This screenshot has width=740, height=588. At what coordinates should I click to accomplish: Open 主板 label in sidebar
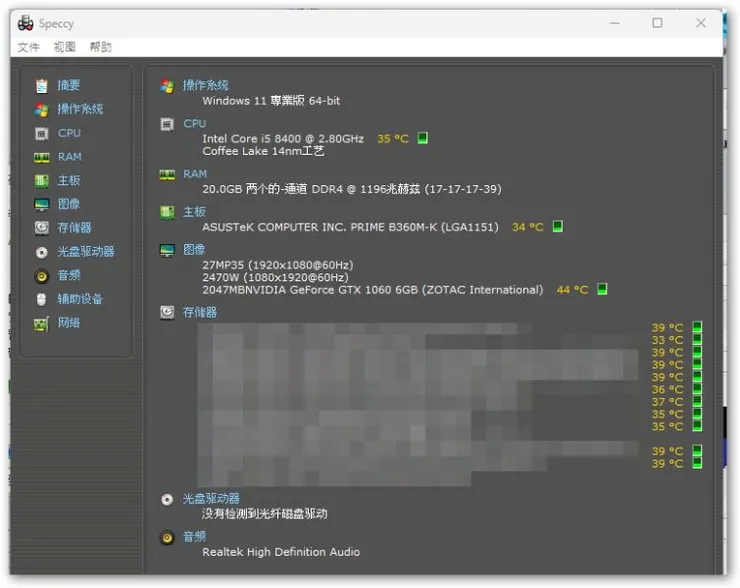(x=69, y=180)
